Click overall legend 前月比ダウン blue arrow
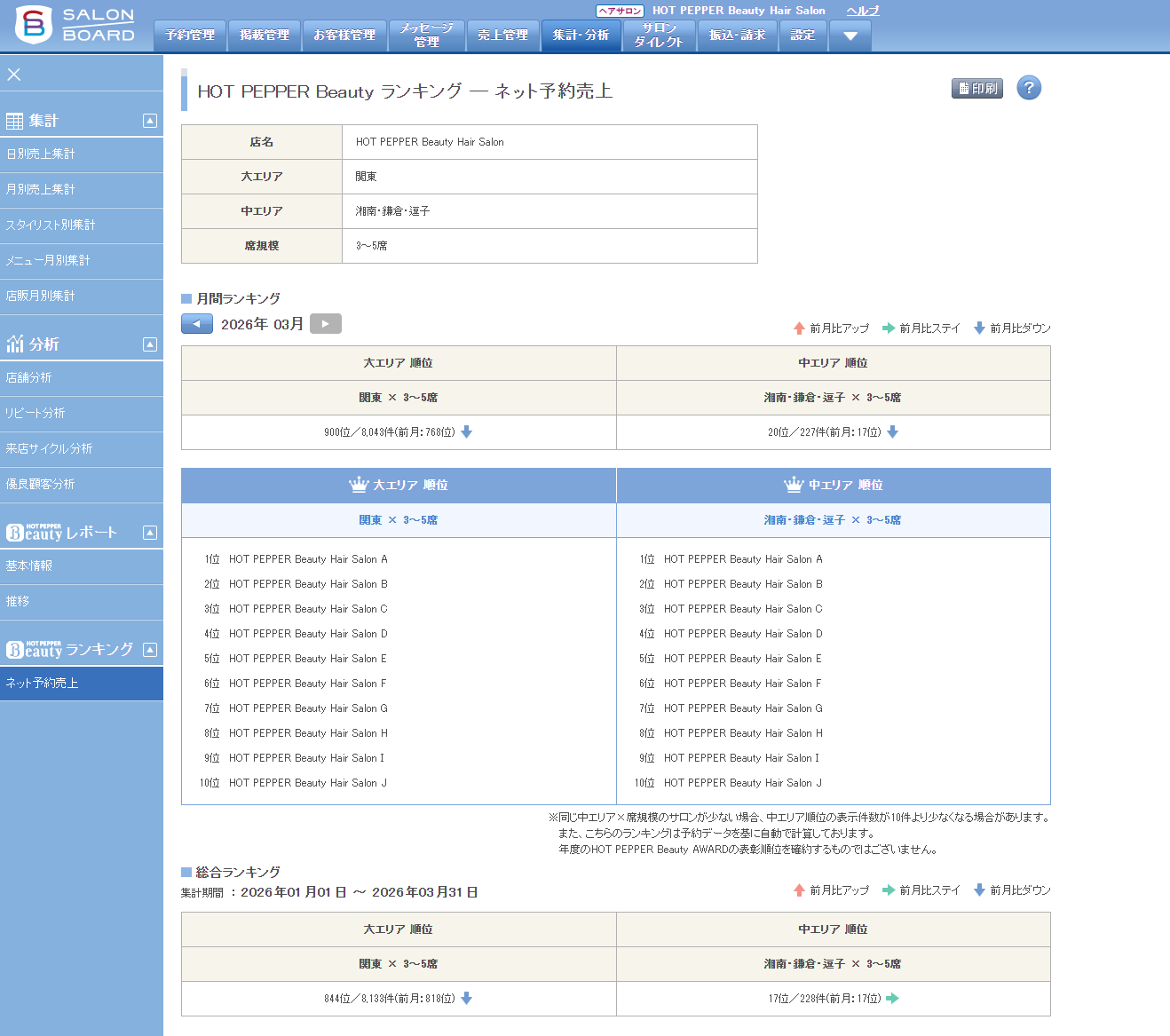The image size is (1170, 1036). click(x=979, y=890)
